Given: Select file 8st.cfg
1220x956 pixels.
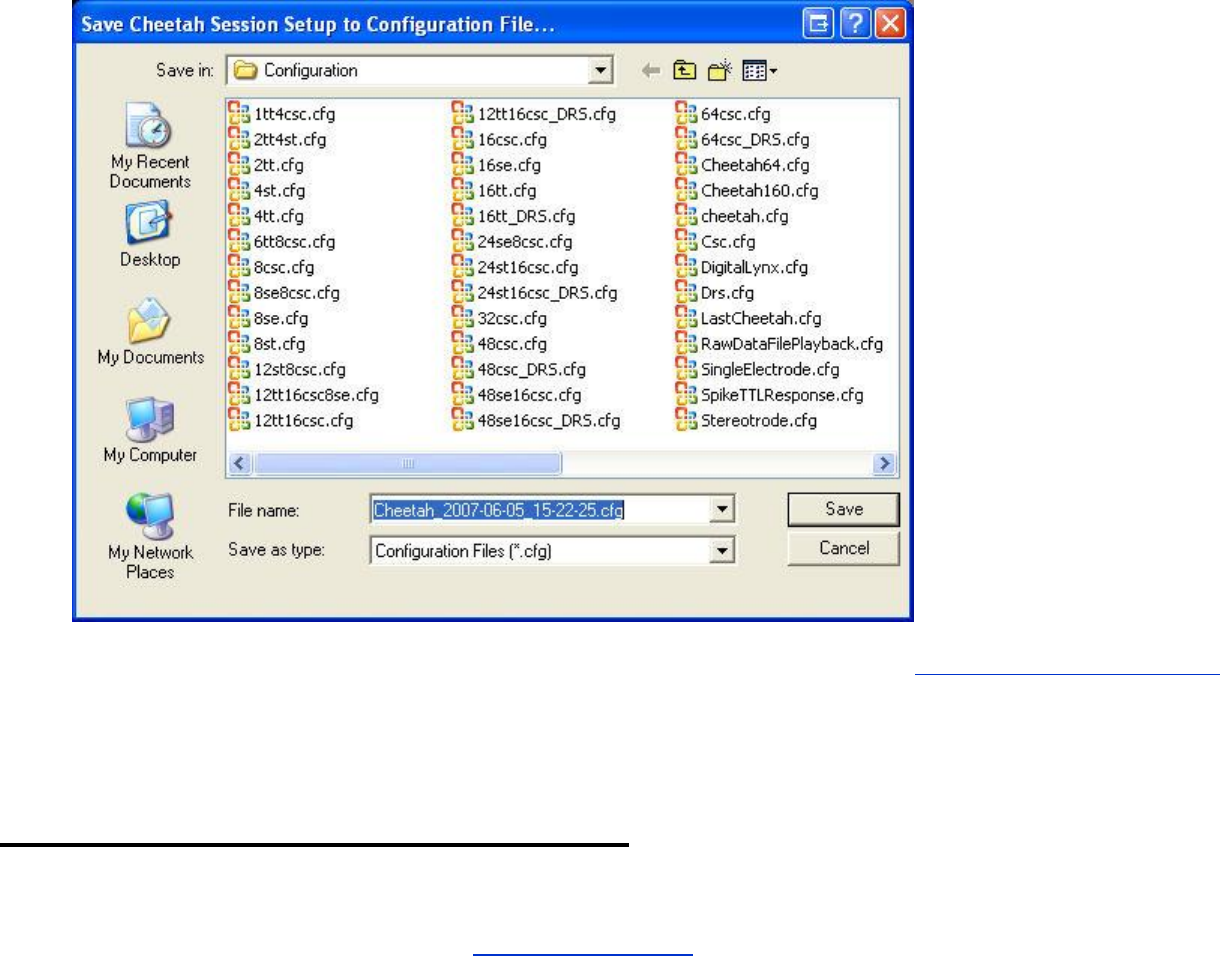Looking at the screenshot, I should pyautogui.click(x=268, y=344).
